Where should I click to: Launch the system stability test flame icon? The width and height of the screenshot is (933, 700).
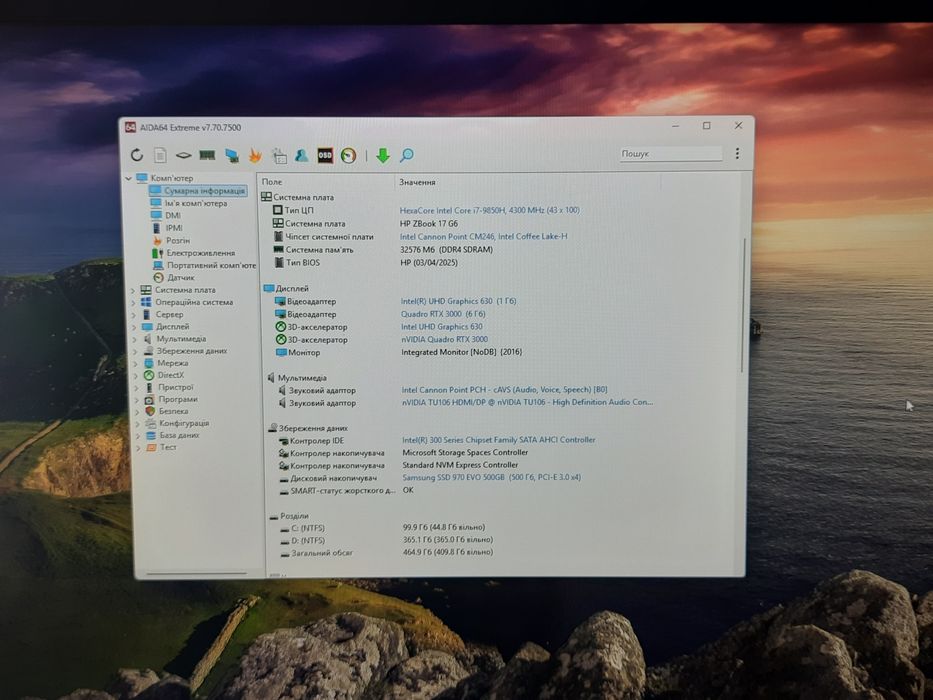[x=255, y=156]
